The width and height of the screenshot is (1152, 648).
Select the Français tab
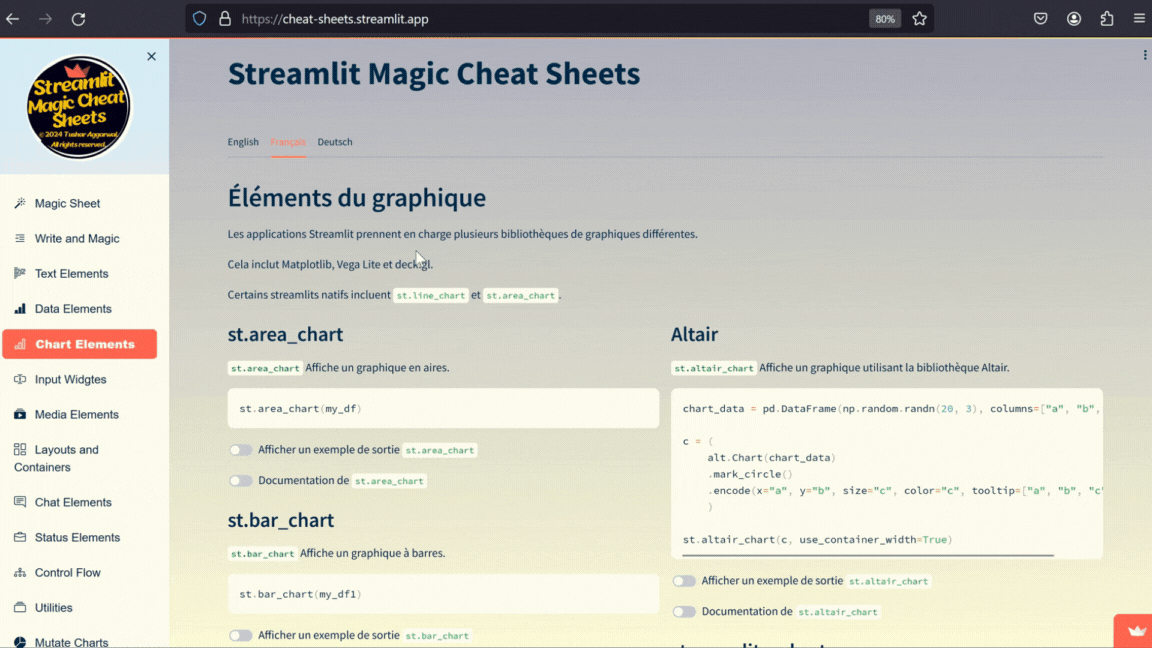pyautogui.click(x=288, y=142)
